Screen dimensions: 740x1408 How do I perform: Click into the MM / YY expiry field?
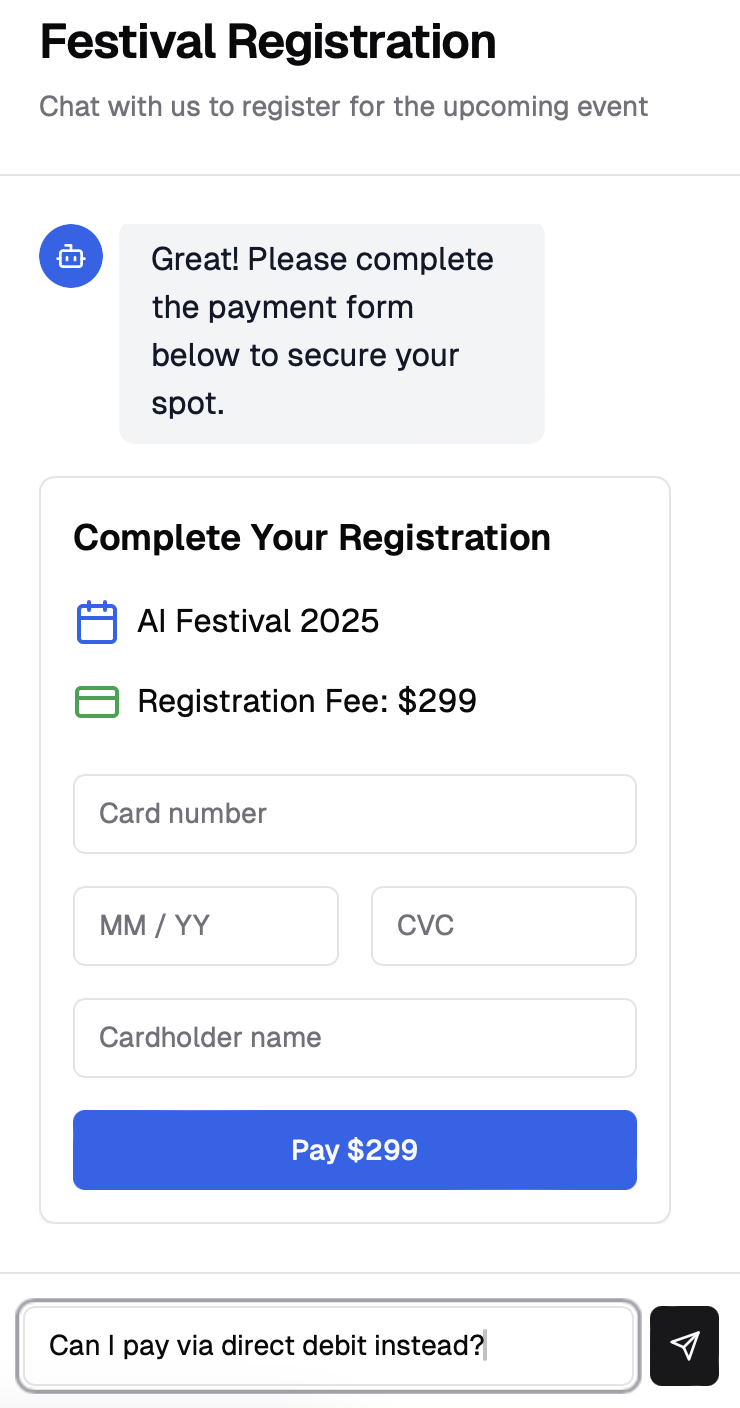point(205,926)
